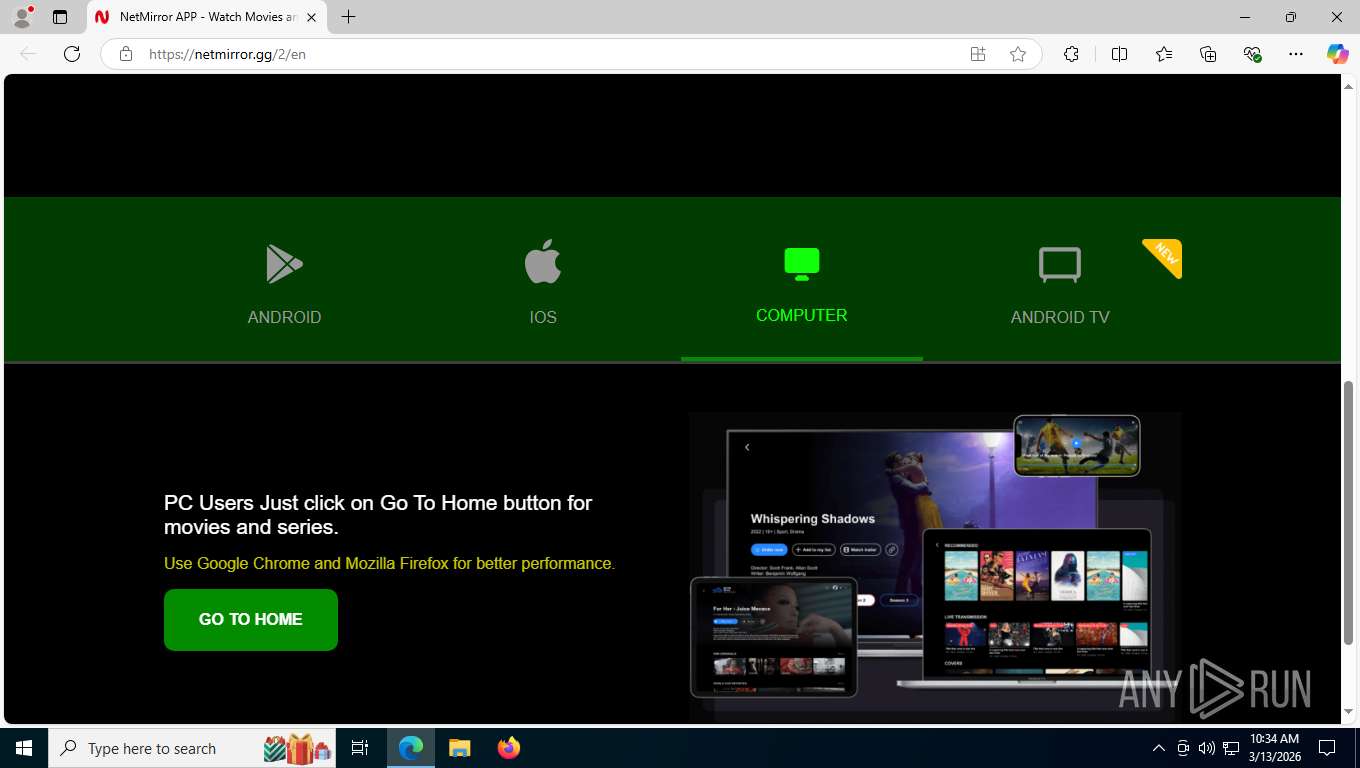Viewport: 1360px width, 768px height.
Task: Open Browser essentials heart icon
Action: pyautogui.click(x=1252, y=54)
